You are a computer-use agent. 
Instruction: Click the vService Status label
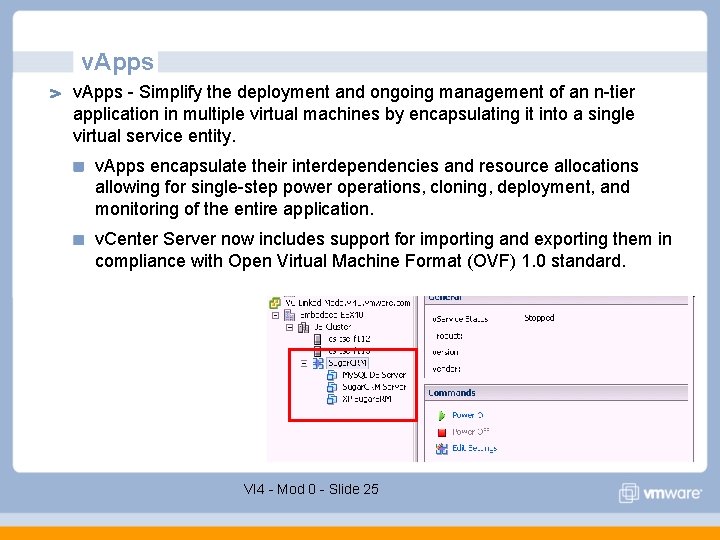(460, 319)
